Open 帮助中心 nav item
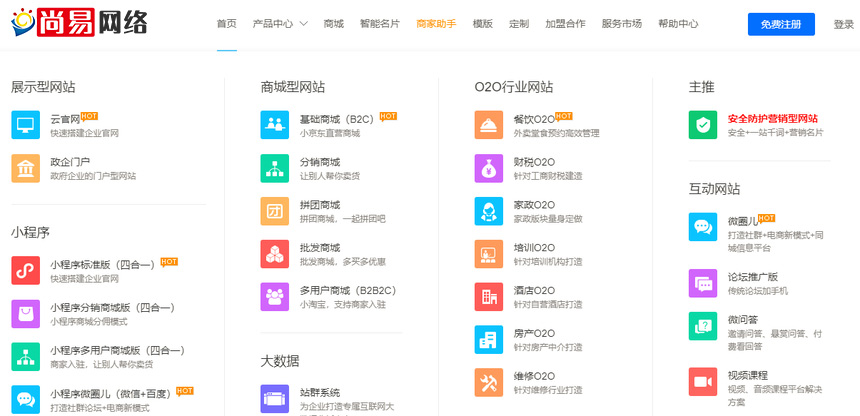860x416 pixels. point(678,24)
